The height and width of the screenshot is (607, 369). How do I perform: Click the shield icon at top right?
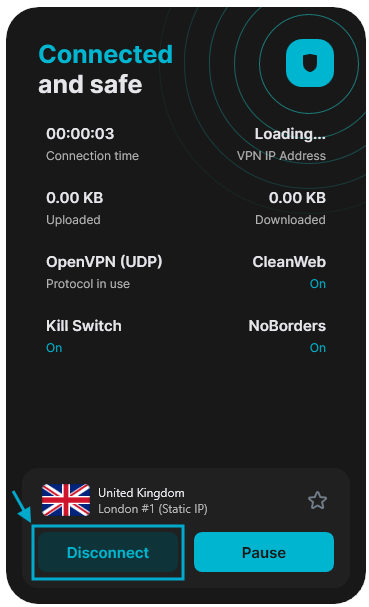click(x=309, y=63)
